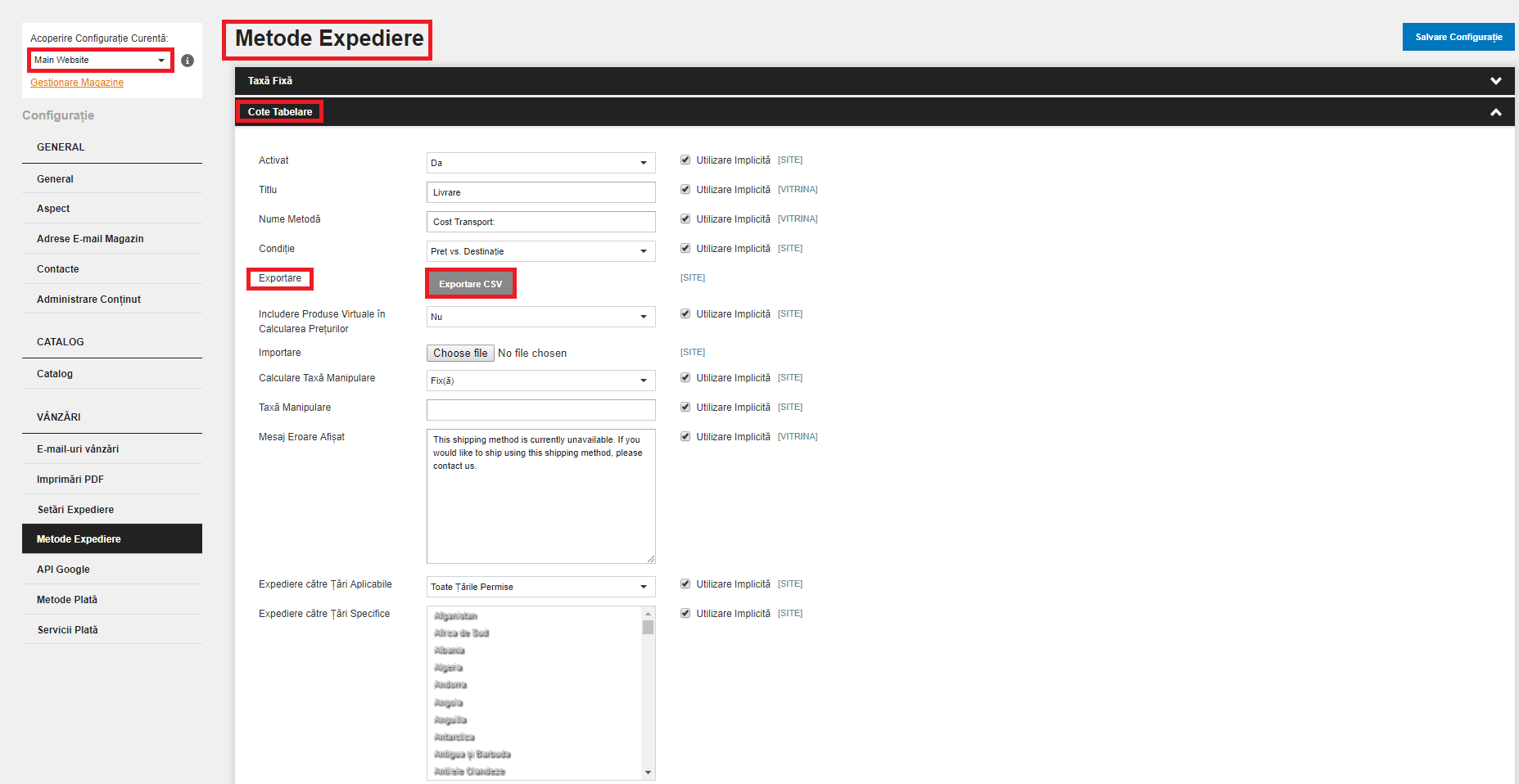Open Setări Expediere section
The image size is (1519, 784).
point(112,509)
